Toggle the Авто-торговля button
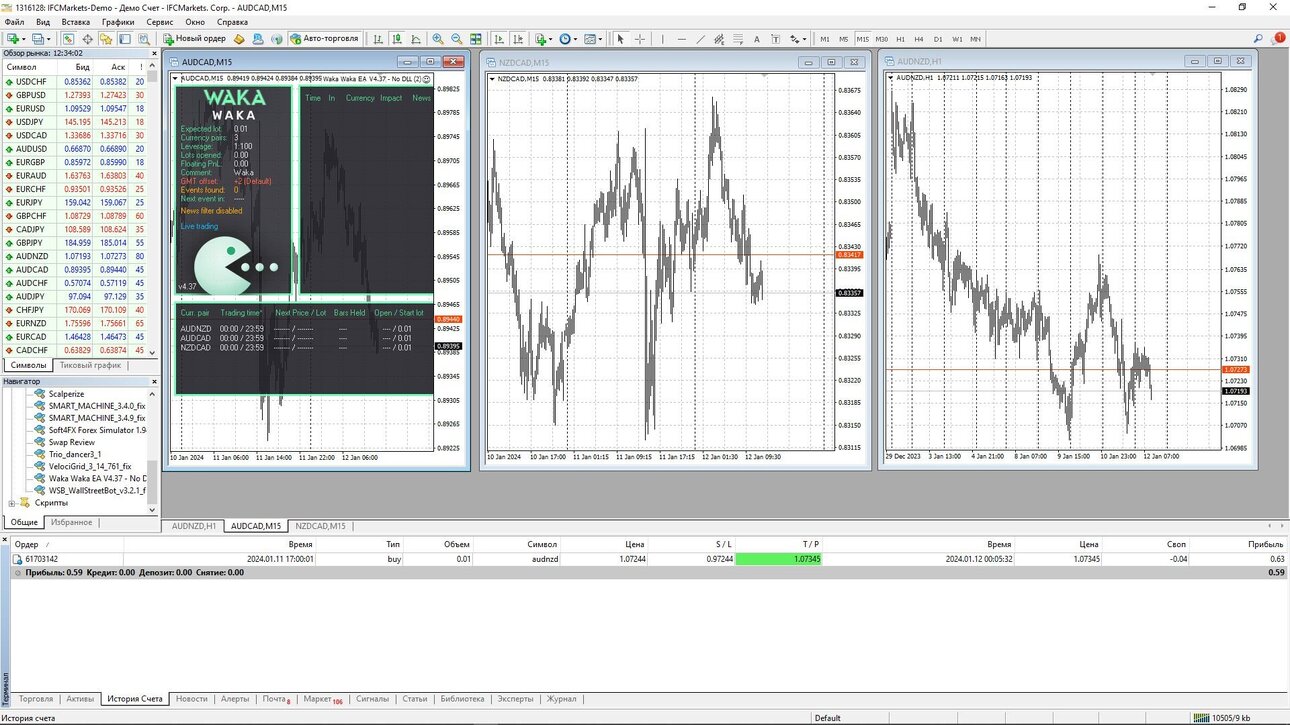The image size is (1290, 725). click(324, 39)
